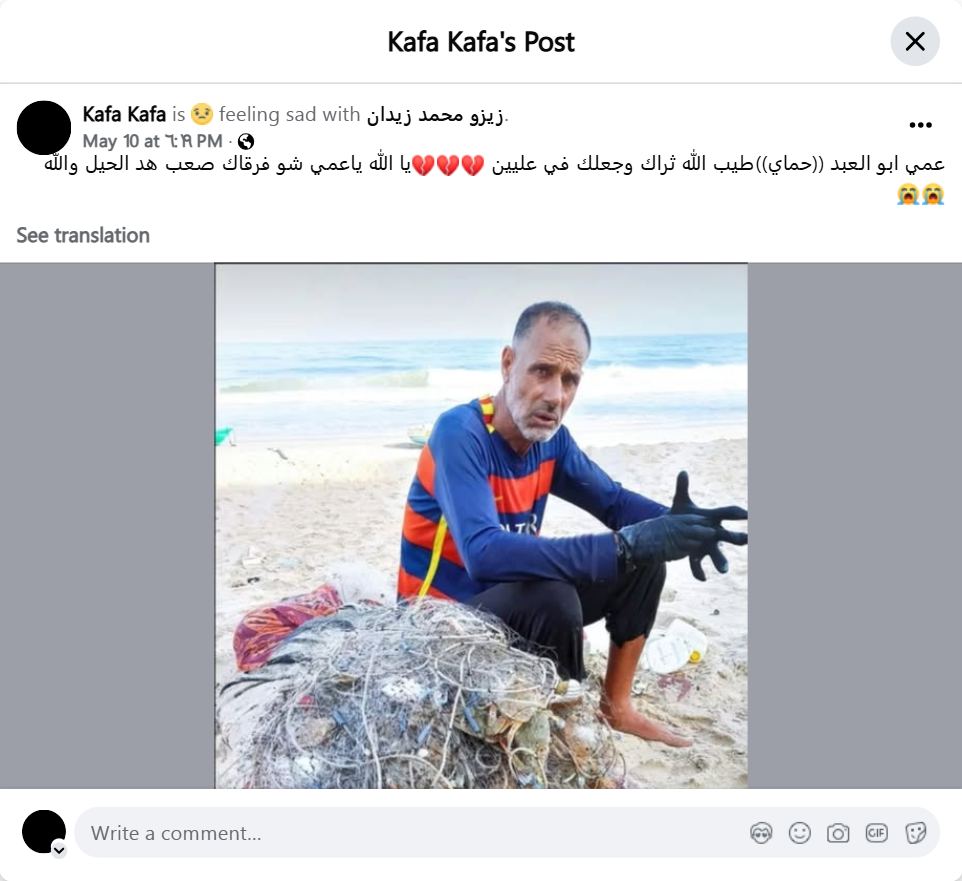This screenshot has width=962, height=881.
Task: Click the feeling sad emoji icon
Action: pyautogui.click(x=202, y=115)
